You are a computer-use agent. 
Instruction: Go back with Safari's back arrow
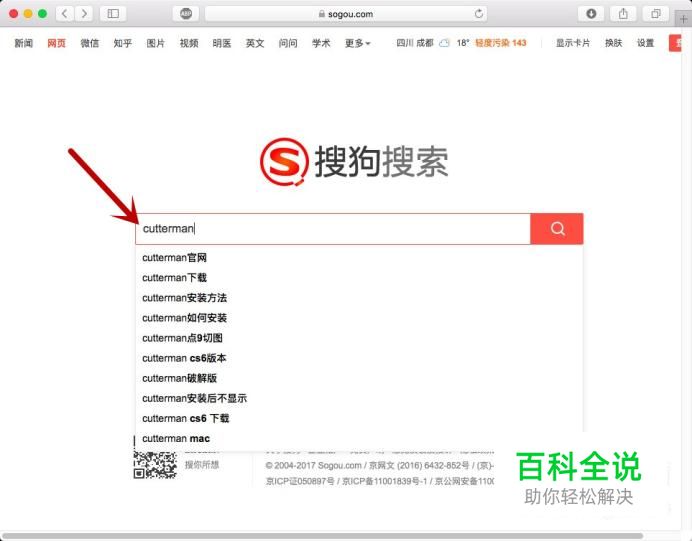65,14
